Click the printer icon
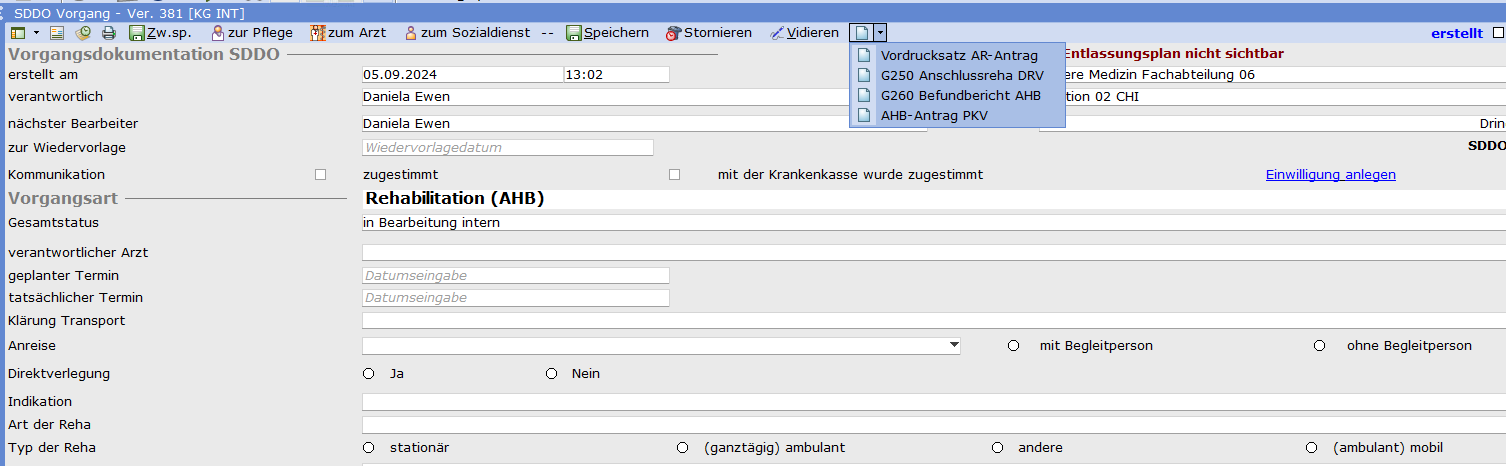The image size is (1506, 466). [x=108, y=33]
